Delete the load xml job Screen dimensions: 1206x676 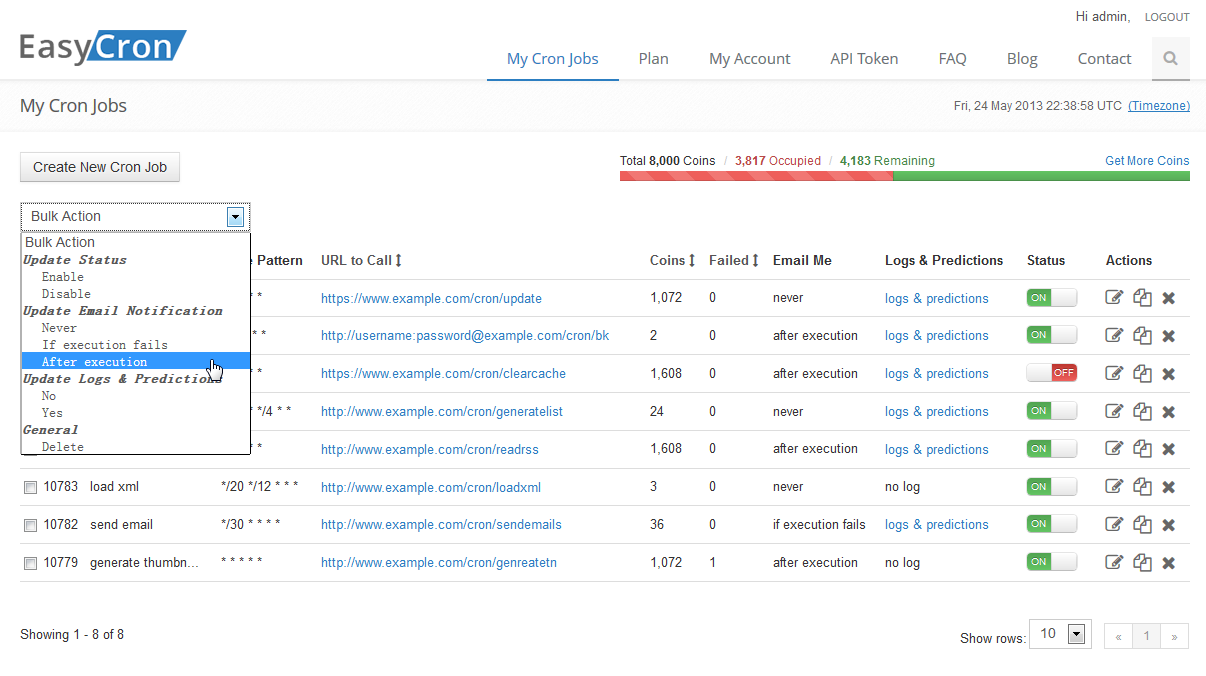(1168, 487)
